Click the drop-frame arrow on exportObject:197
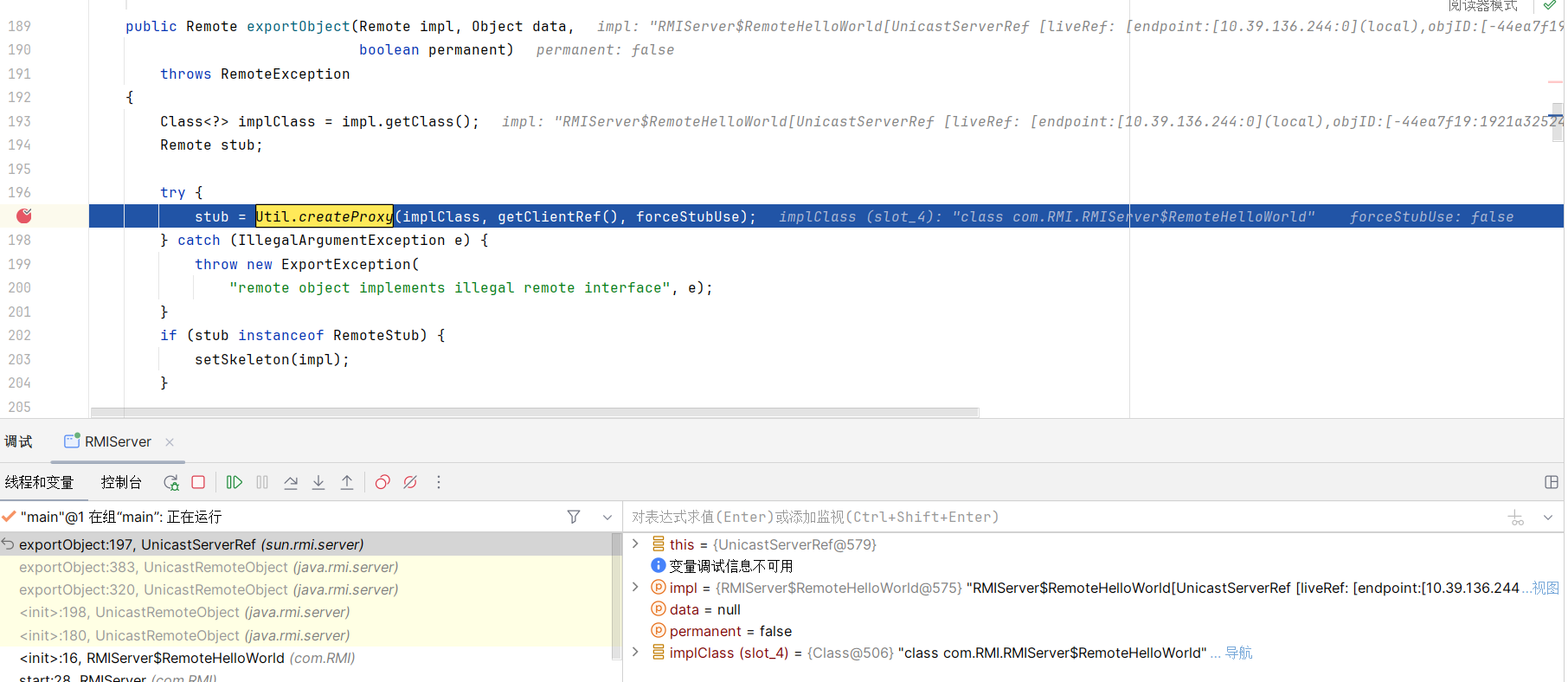 pos(8,544)
